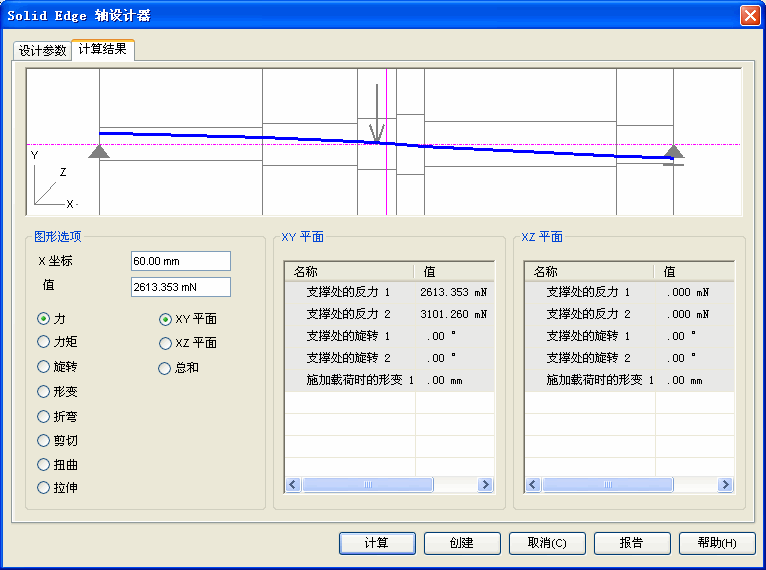
Task: Click the right support triangle in the diagram
Action: (x=674, y=151)
